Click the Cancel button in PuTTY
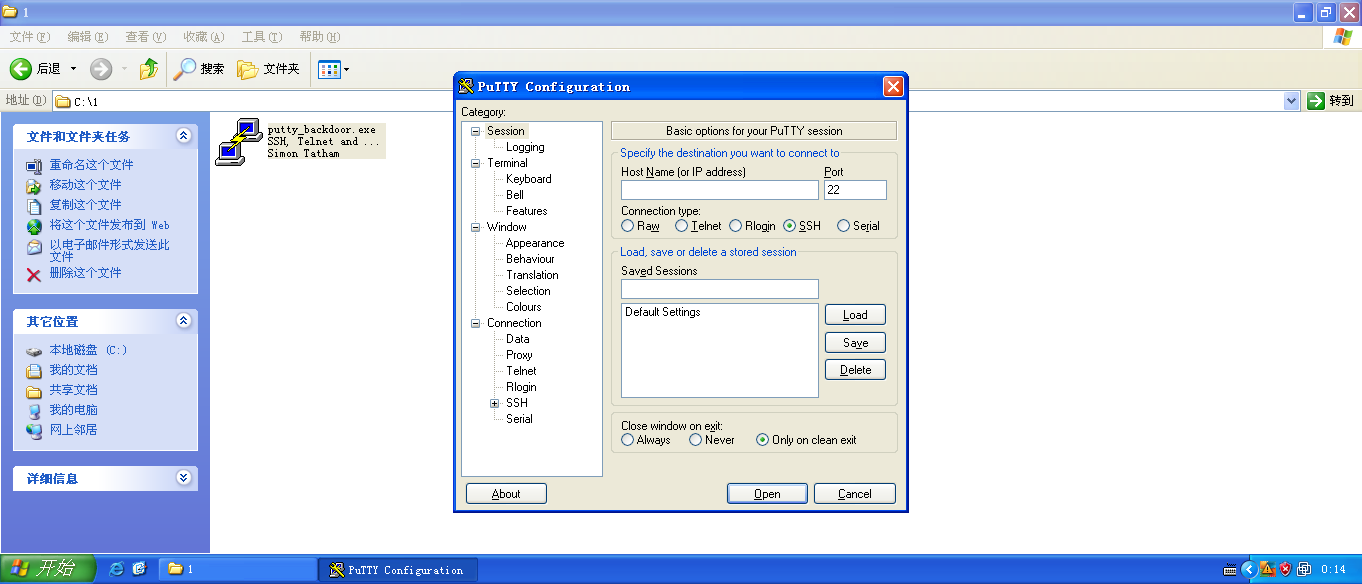Viewport: 1362px width, 584px height. coord(855,494)
